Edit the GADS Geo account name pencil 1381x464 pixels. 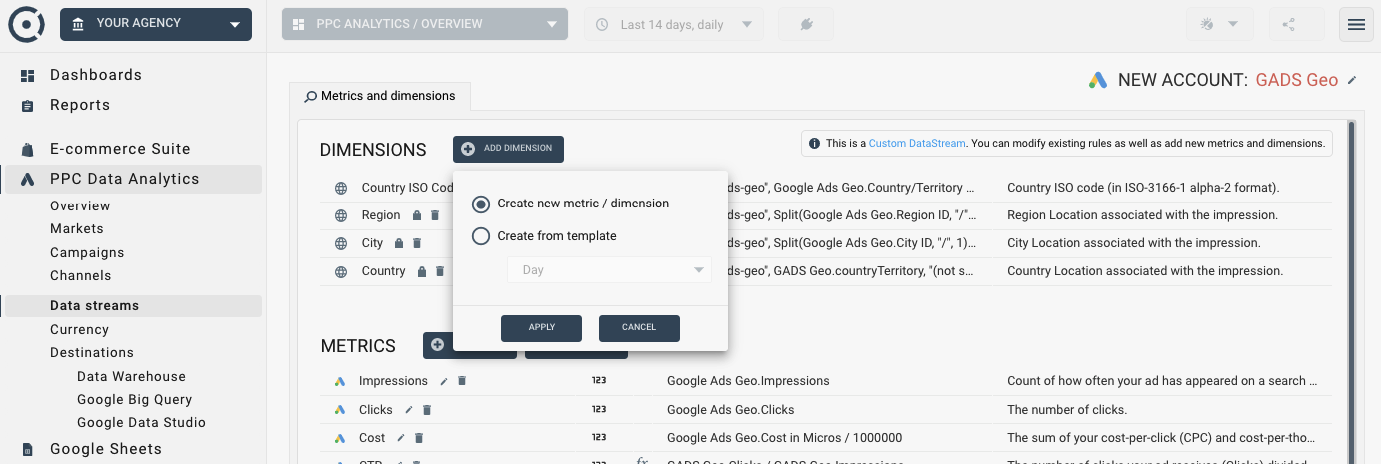pos(1352,80)
